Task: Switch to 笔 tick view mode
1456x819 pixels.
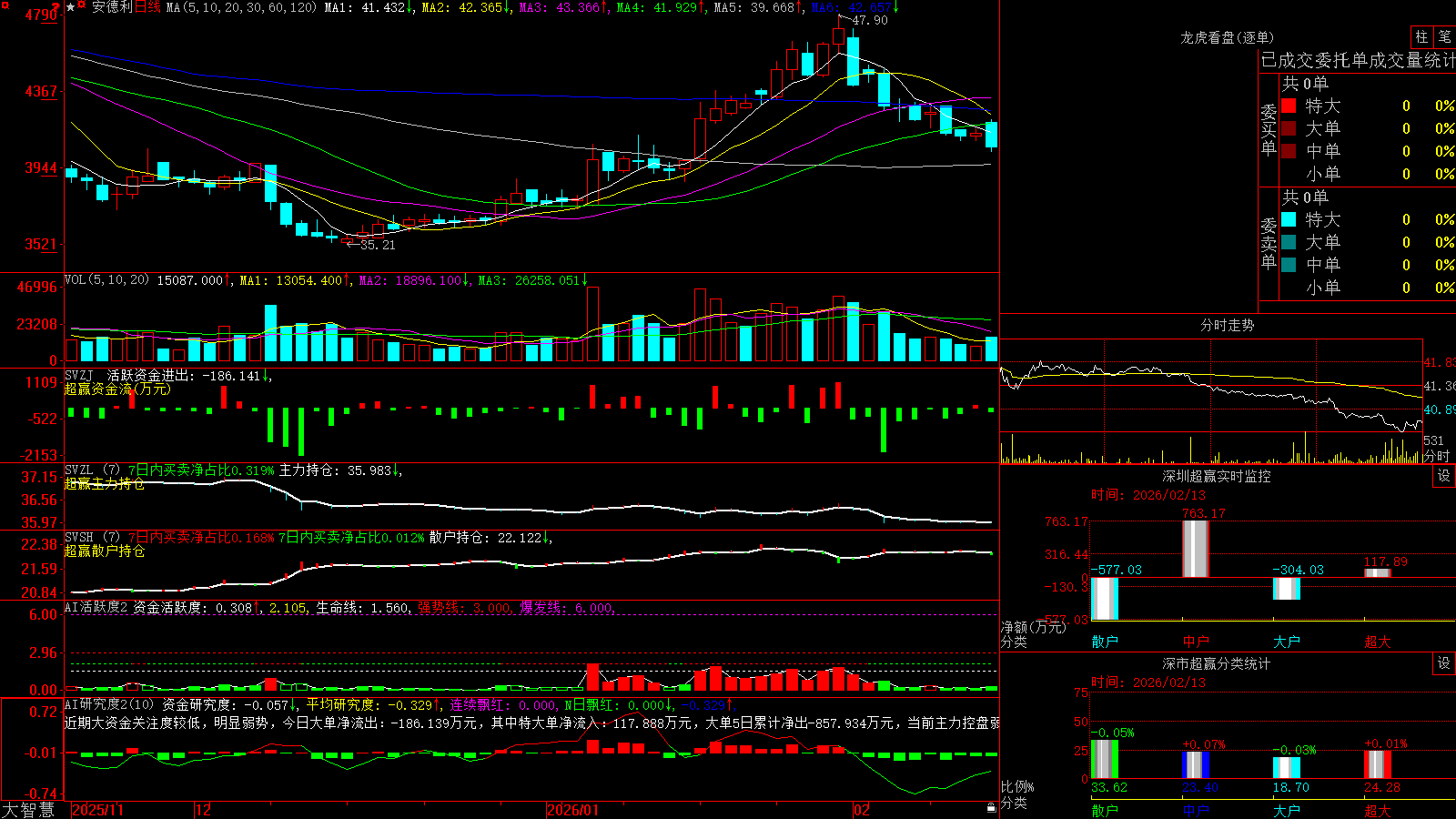Action: [x=1445, y=37]
